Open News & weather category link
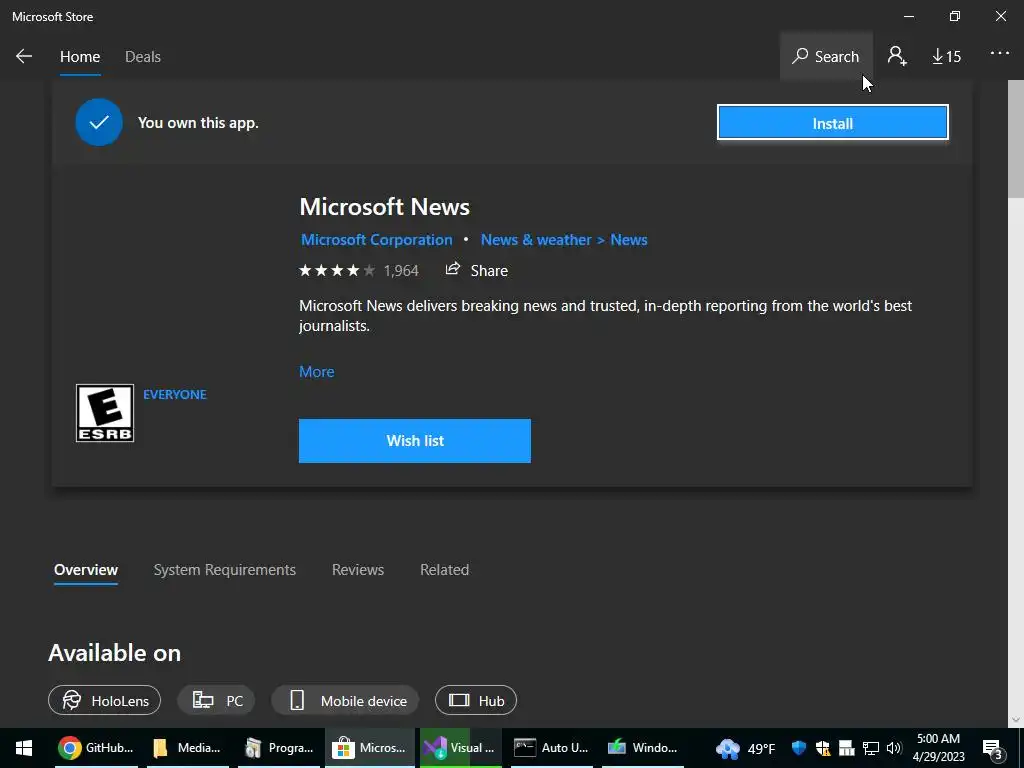The width and height of the screenshot is (1024, 768). tap(536, 240)
